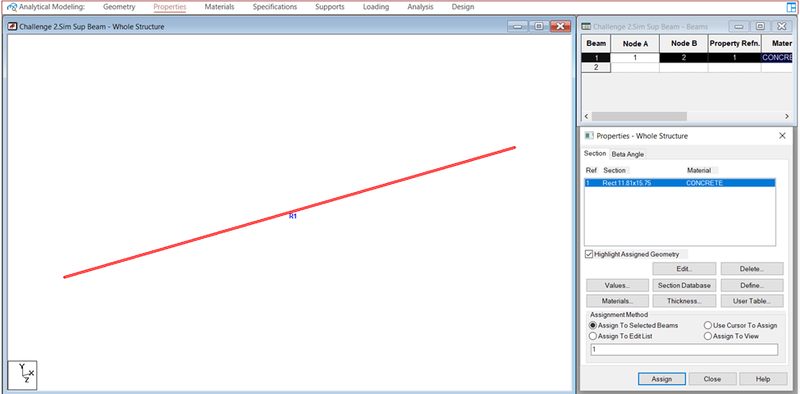
Task: Open the Materials workflow tab
Action: click(x=219, y=7)
